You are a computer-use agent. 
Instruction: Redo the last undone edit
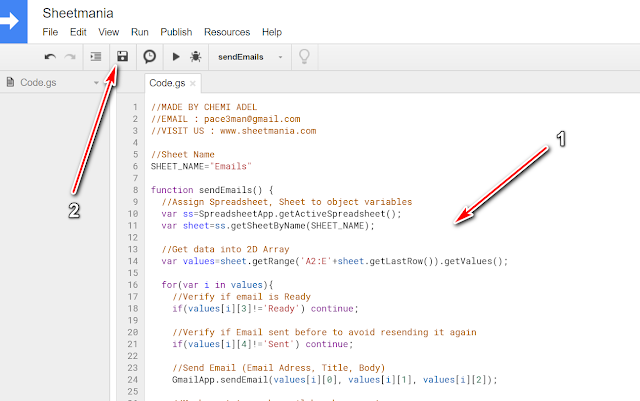pyautogui.click(x=70, y=57)
